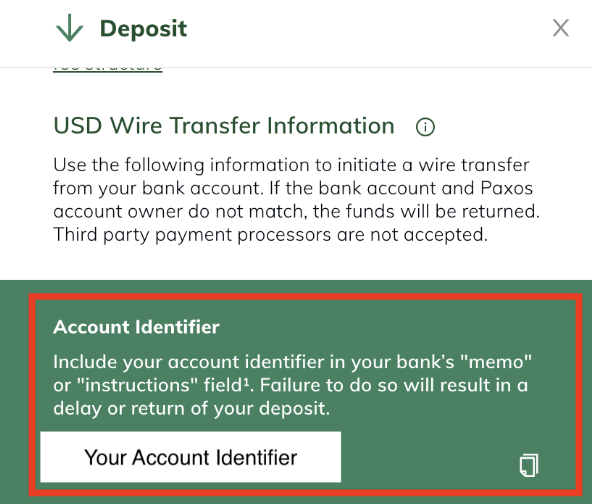592x504 pixels.
Task: Click the USD Wire Transfer Information heading
Action: (224, 125)
